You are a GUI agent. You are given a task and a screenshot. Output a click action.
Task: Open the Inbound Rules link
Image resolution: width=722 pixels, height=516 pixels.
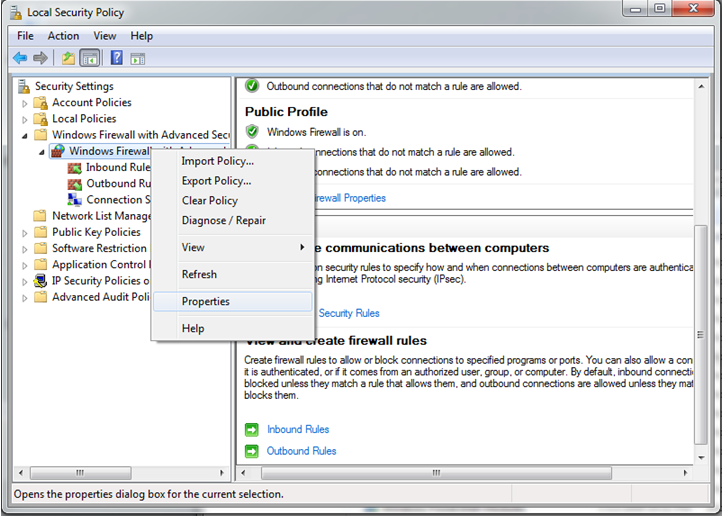click(x=298, y=429)
